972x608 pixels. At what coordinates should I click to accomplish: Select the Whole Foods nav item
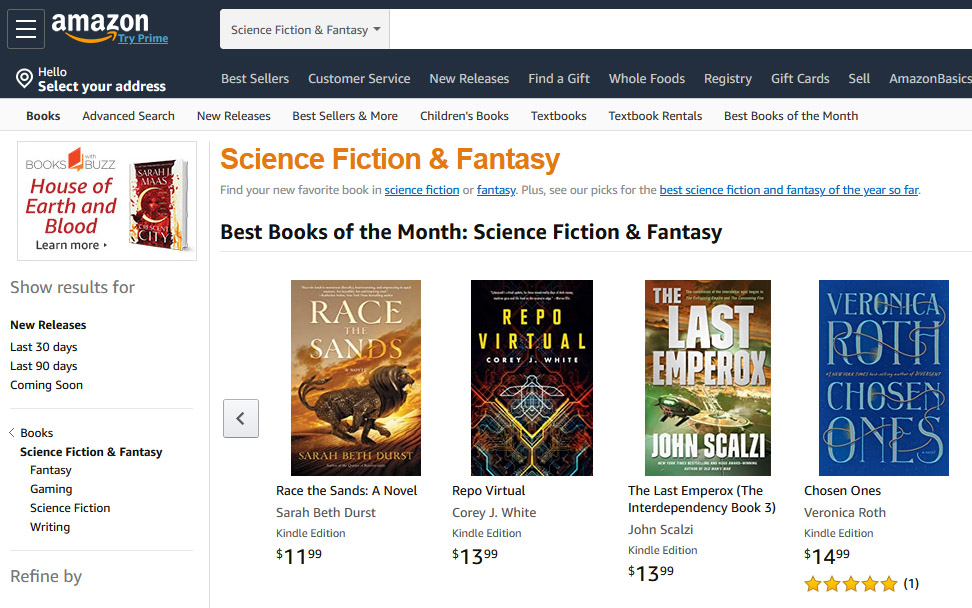pos(647,79)
